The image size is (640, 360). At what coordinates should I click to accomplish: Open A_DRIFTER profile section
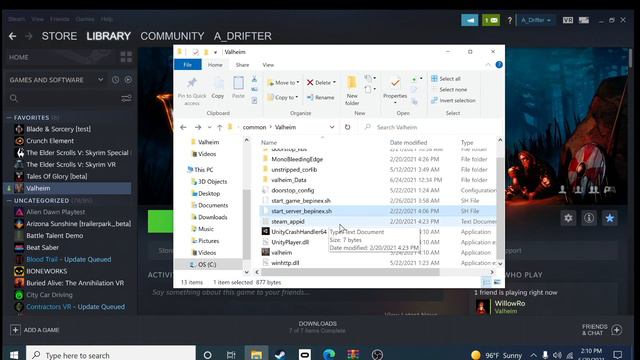pyautogui.click(x=242, y=36)
